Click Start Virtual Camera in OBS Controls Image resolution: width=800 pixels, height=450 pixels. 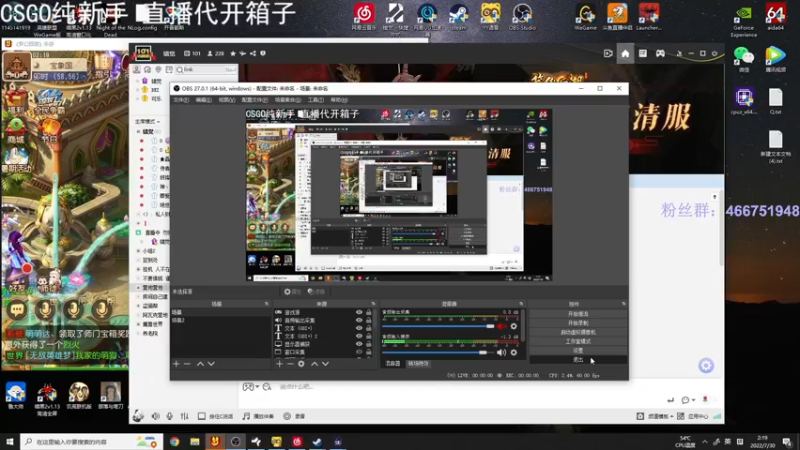(578, 332)
